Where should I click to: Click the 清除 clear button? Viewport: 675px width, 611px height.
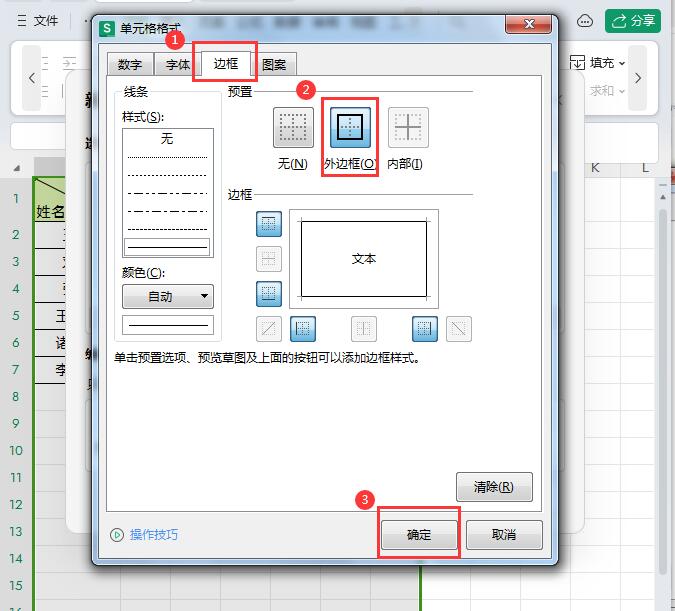click(x=494, y=487)
